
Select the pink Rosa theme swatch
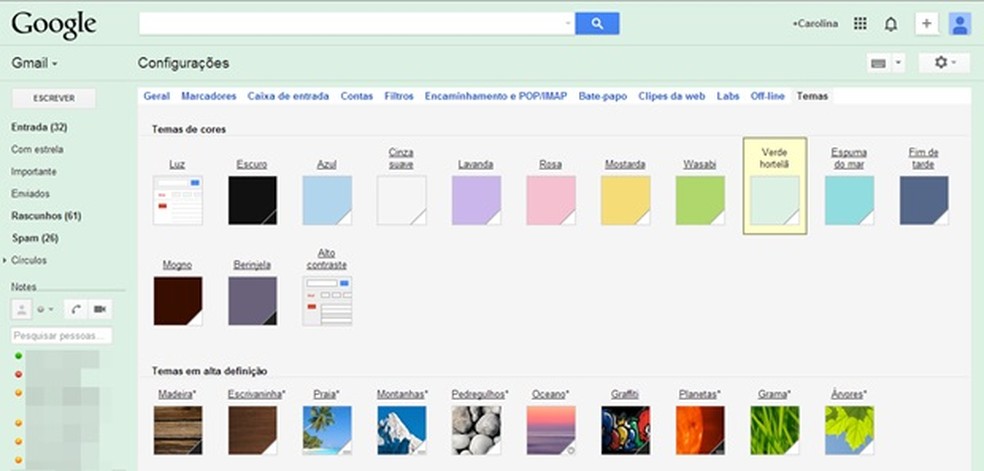(551, 200)
